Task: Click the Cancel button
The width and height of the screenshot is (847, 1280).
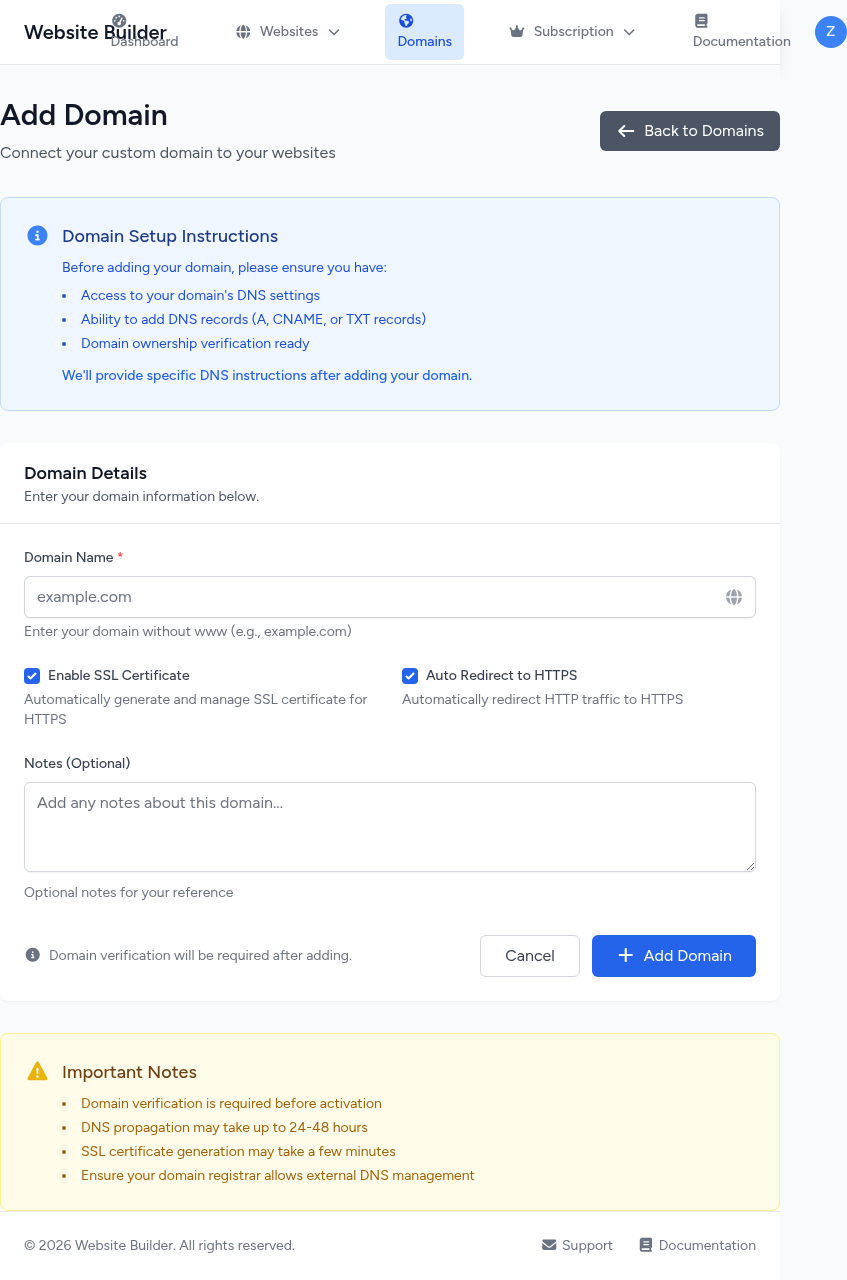Action: (529, 956)
